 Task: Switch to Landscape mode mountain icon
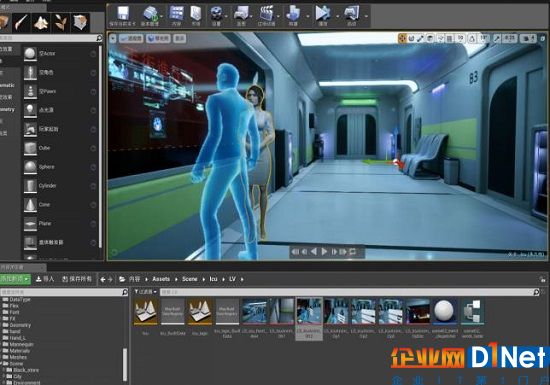click(x=41, y=22)
